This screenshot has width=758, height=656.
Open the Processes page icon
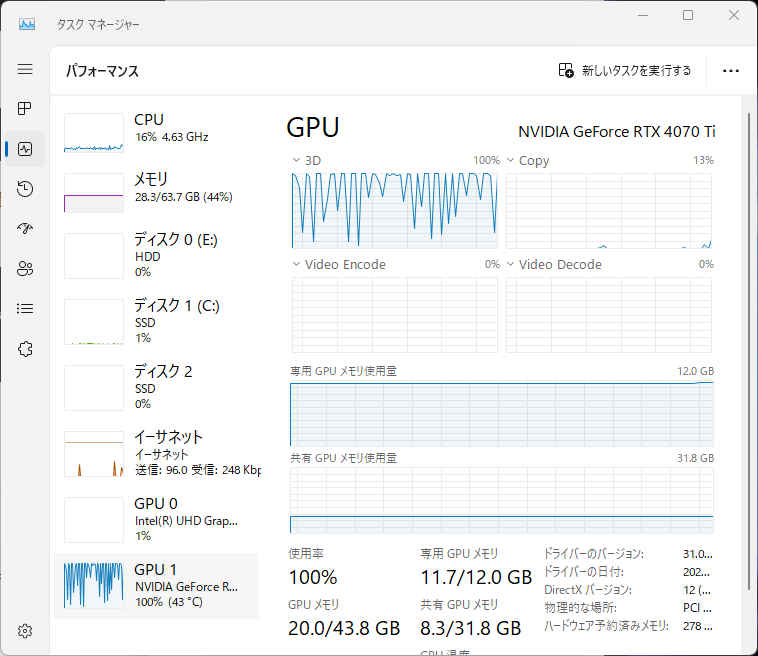click(x=25, y=109)
